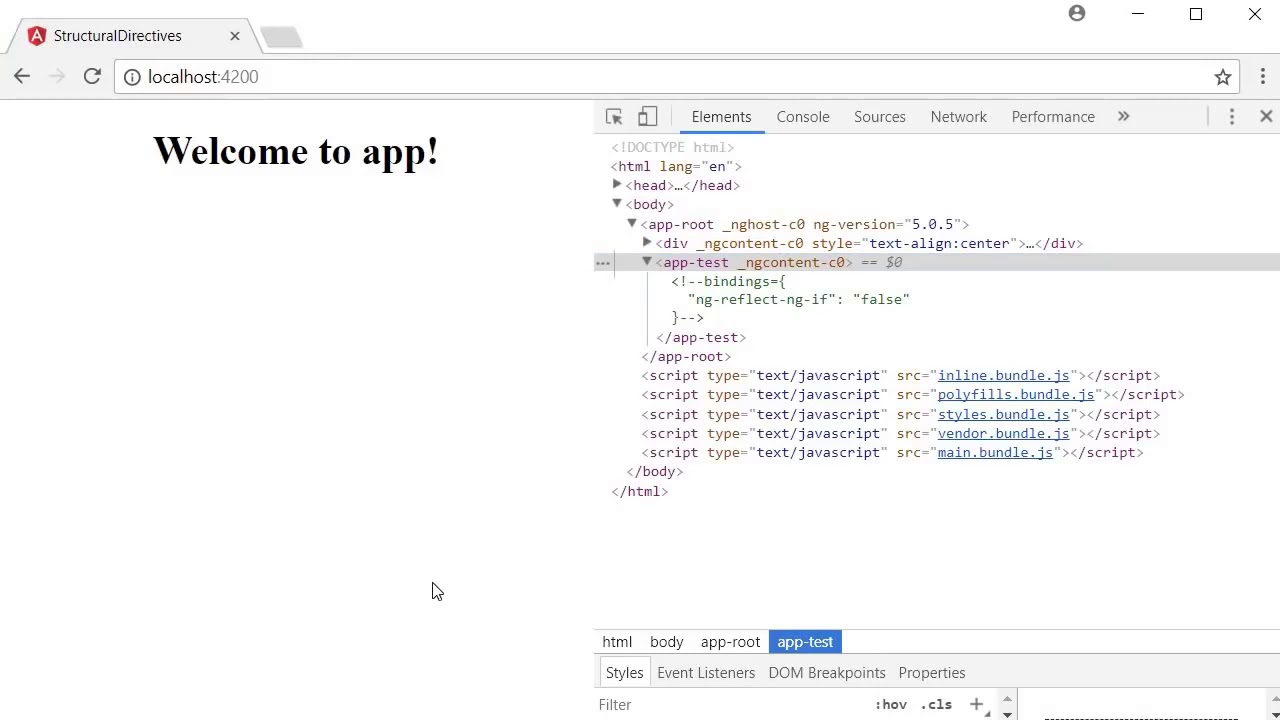Open the Sources tab

click(880, 117)
